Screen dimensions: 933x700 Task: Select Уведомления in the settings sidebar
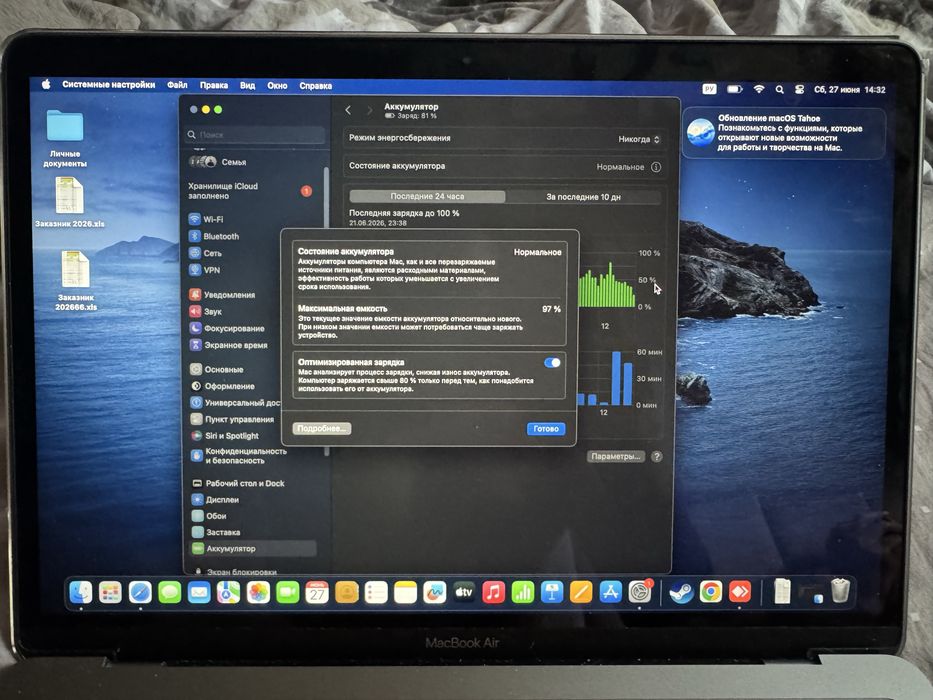[x=222, y=295]
